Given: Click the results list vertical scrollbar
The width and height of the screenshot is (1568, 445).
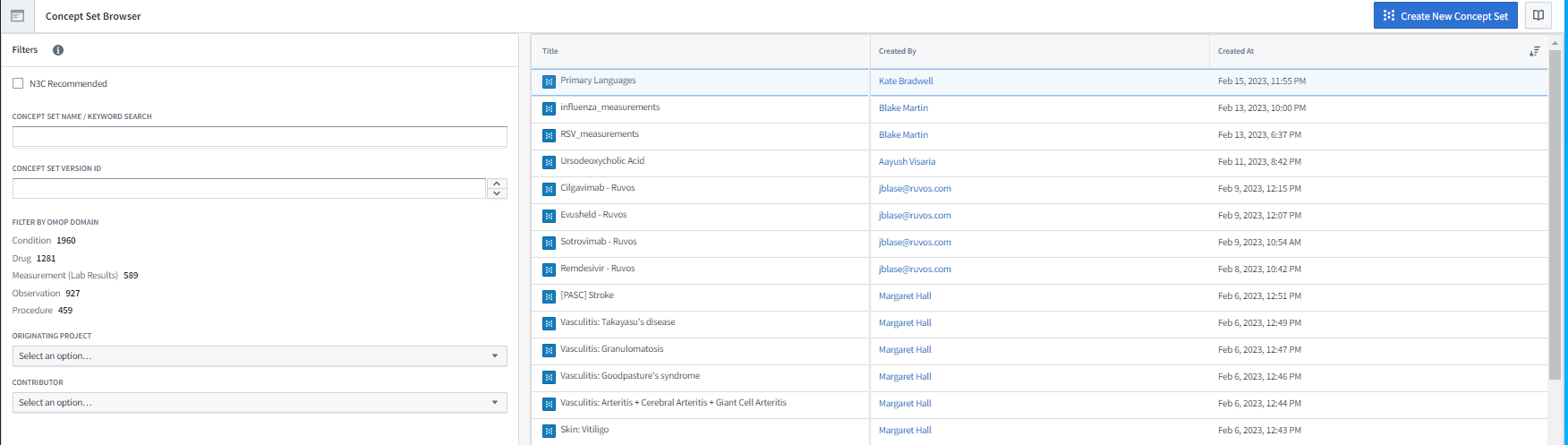Looking at the screenshot, I should [1555, 215].
